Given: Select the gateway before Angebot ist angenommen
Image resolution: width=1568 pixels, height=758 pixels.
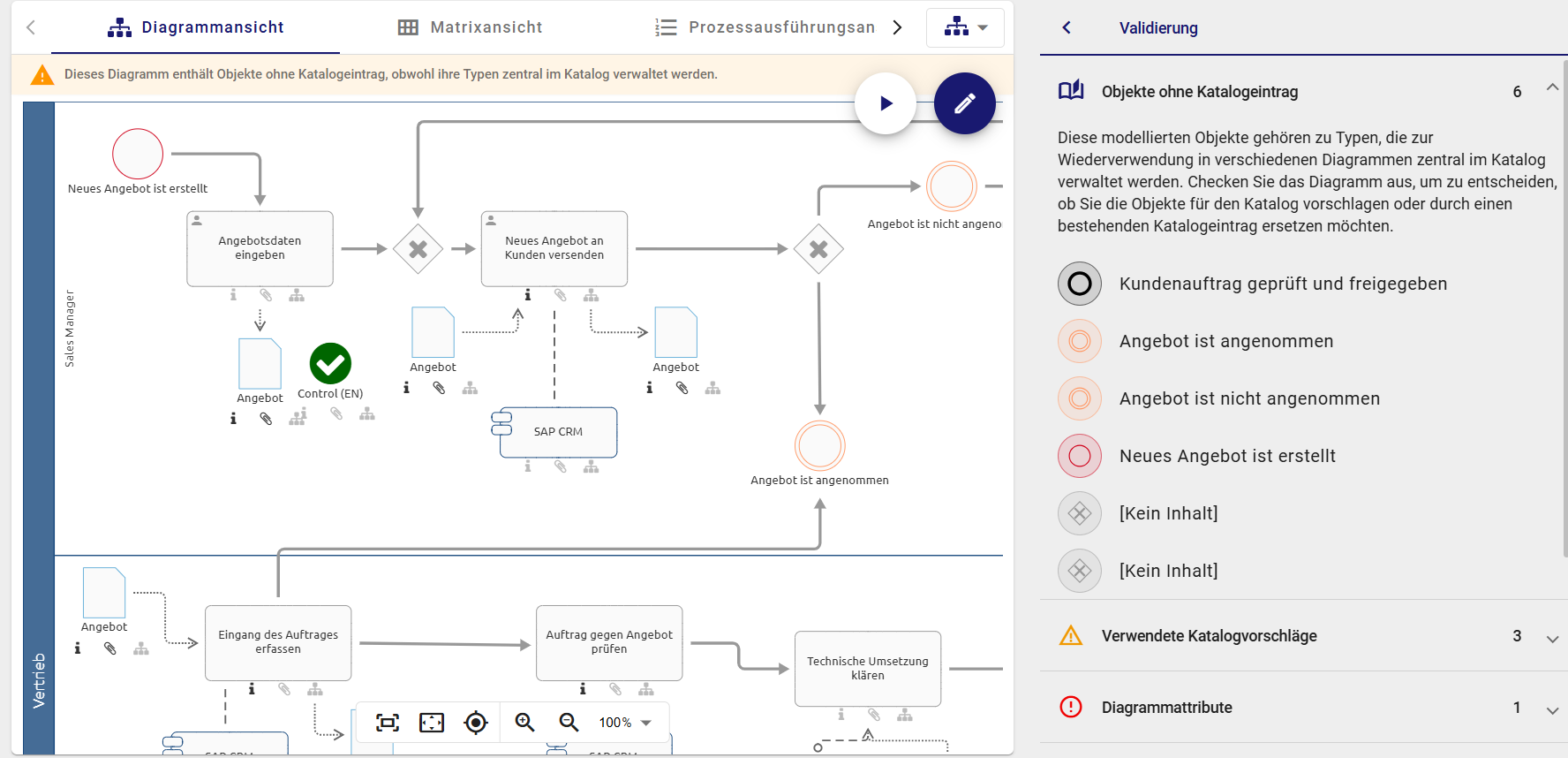Looking at the screenshot, I should (x=818, y=249).
